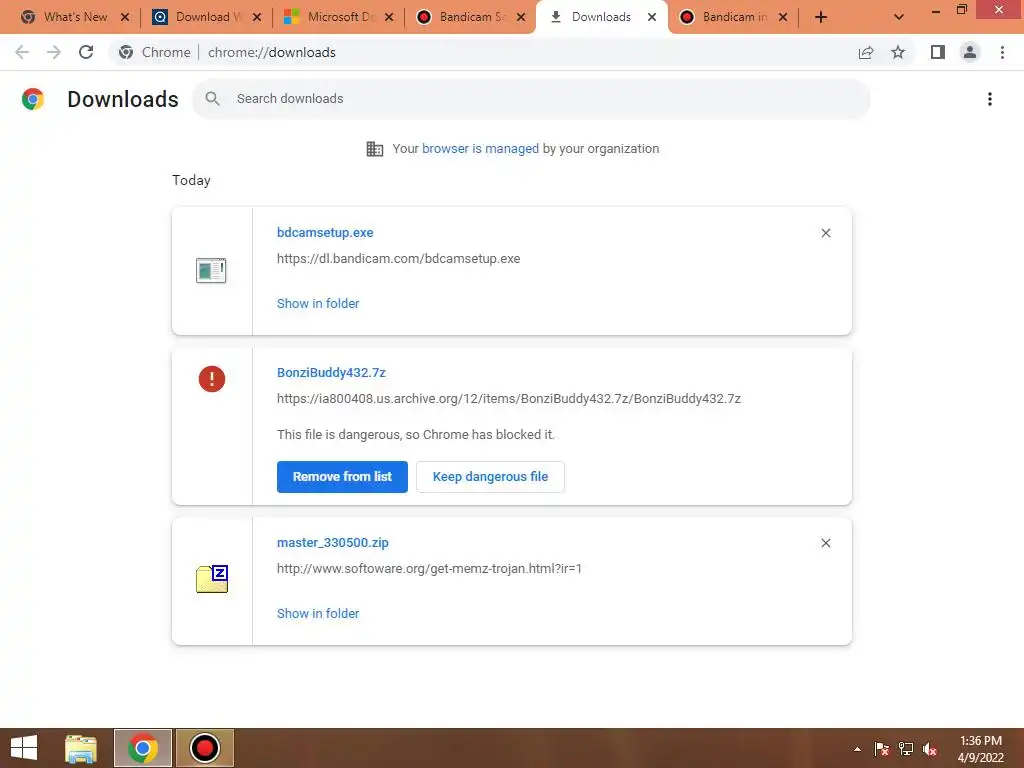This screenshot has width=1024, height=768.
Task: Bookmark this tab with the star icon
Action: pos(898,52)
